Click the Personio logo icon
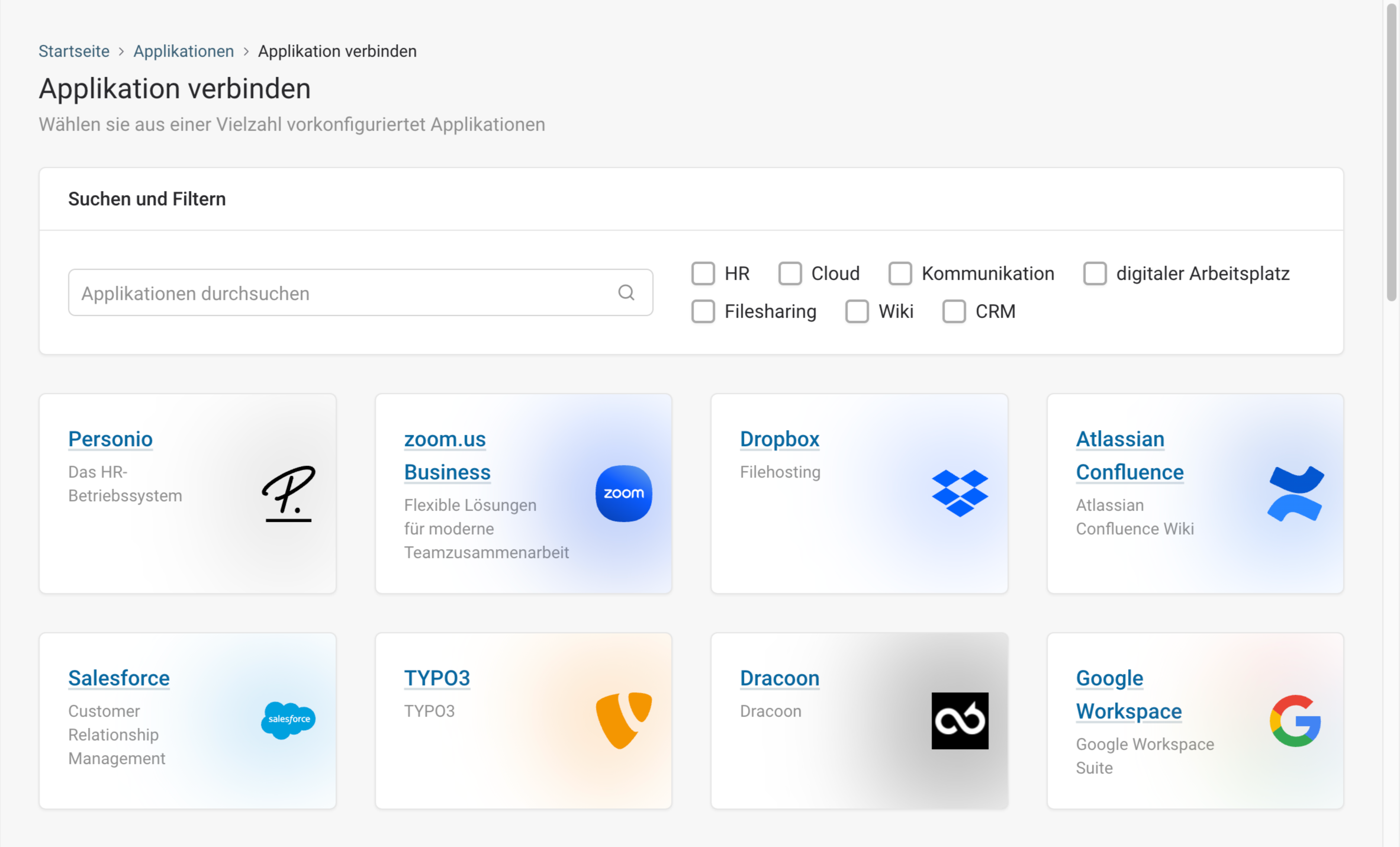Screen dimensions: 1400x847 tap(288, 493)
